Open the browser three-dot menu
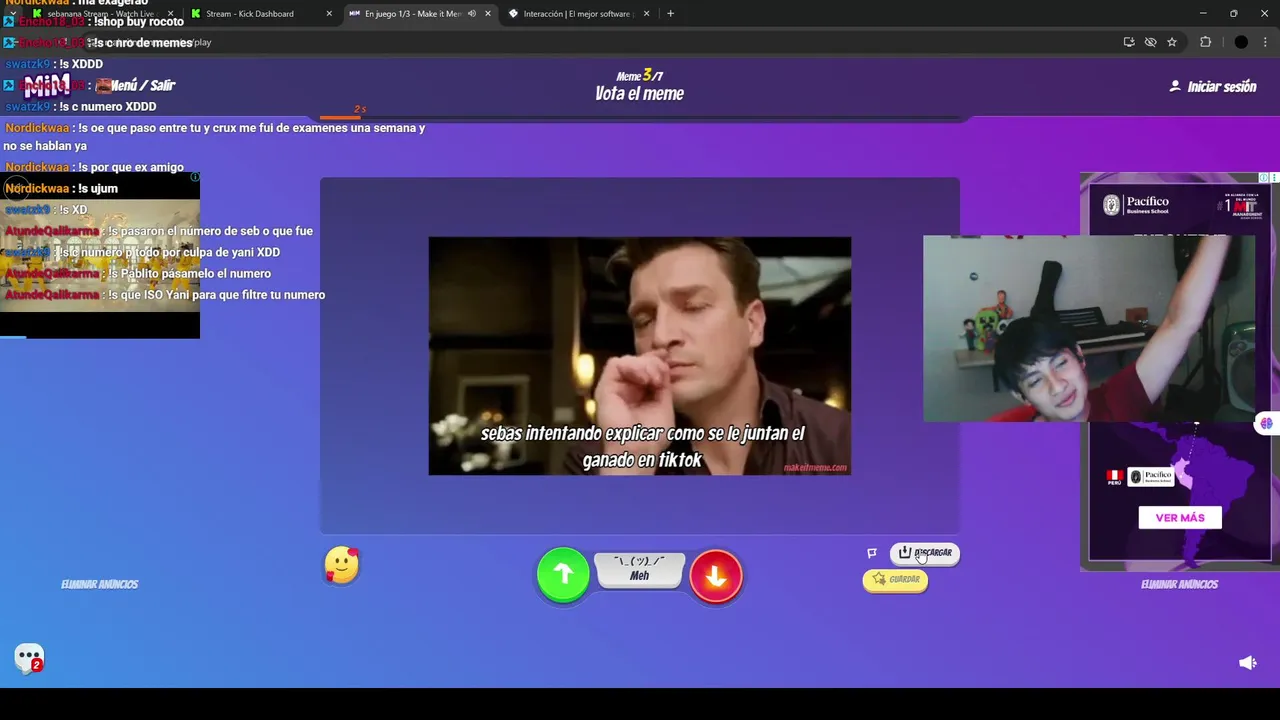The width and height of the screenshot is (1280, 720). point(1266,42)
